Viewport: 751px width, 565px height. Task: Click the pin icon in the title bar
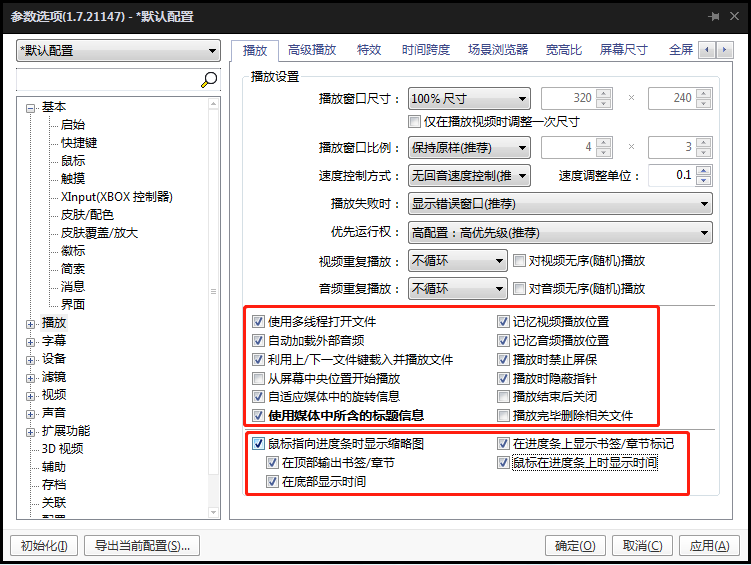click(x=714, y=17)
